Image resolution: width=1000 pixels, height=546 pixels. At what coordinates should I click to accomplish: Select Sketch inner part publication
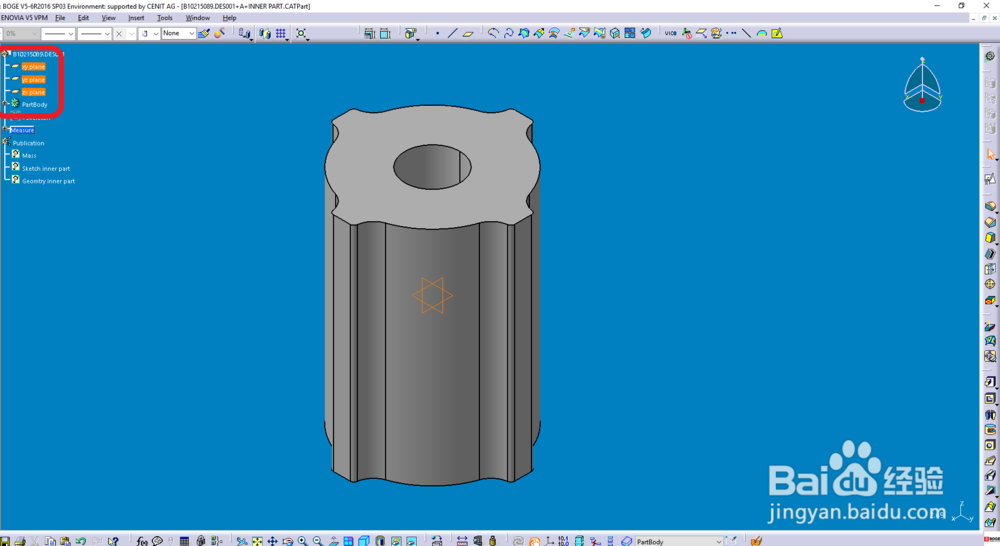46,168
